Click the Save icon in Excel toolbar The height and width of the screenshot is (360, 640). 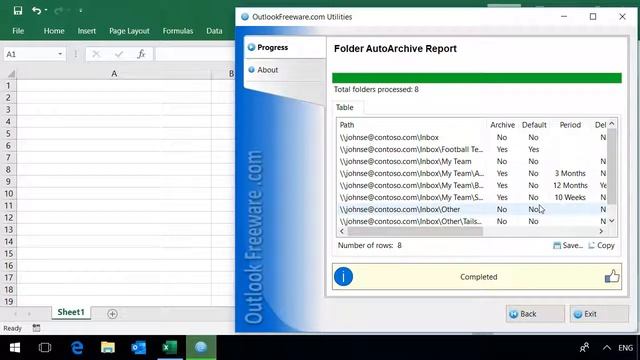(x=18, y=10)
